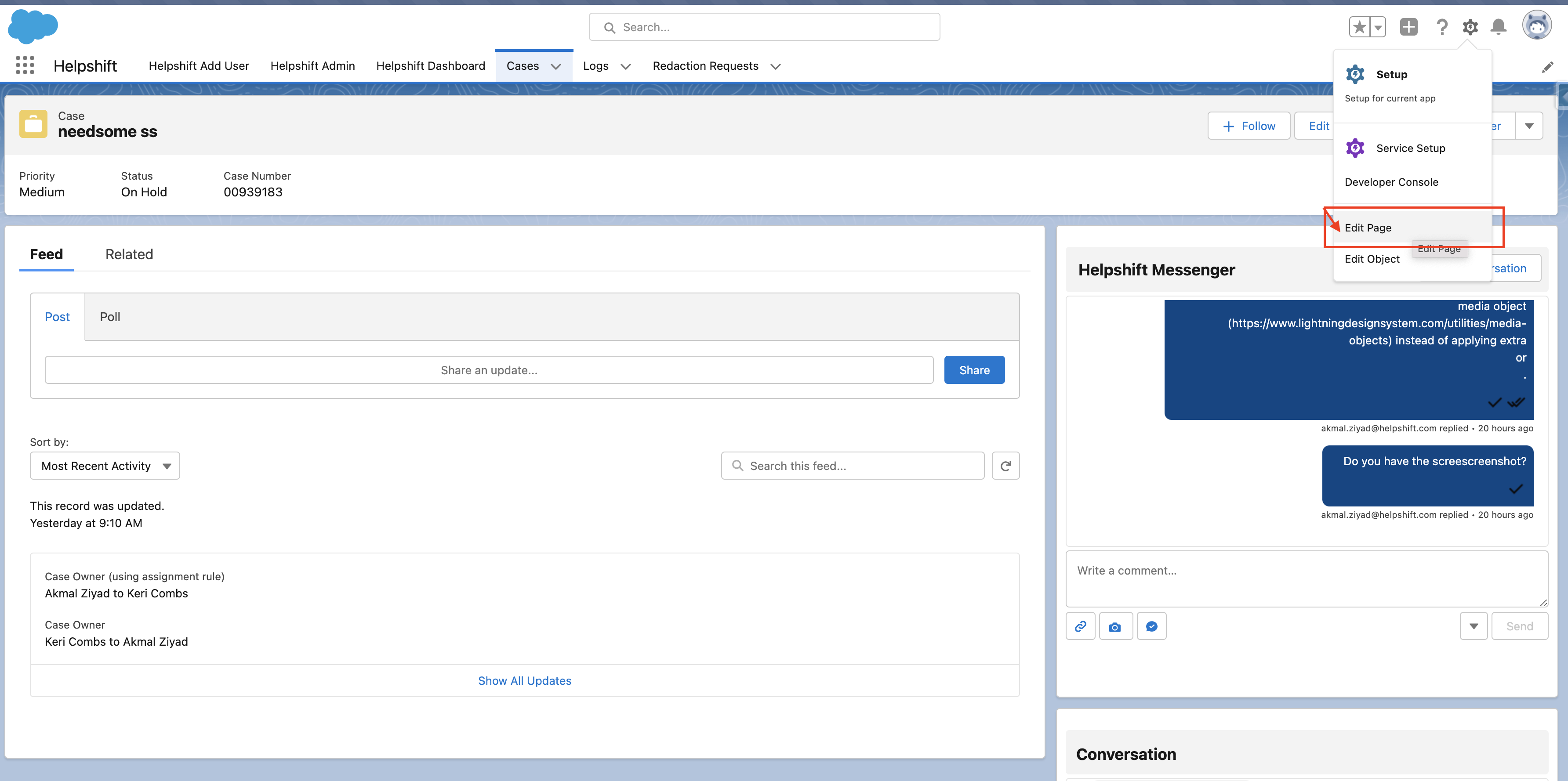Screen dimensions: 1568x781
Task: Switch to the Poll tab
Action: pyautogui.click(x=109, y=317)
